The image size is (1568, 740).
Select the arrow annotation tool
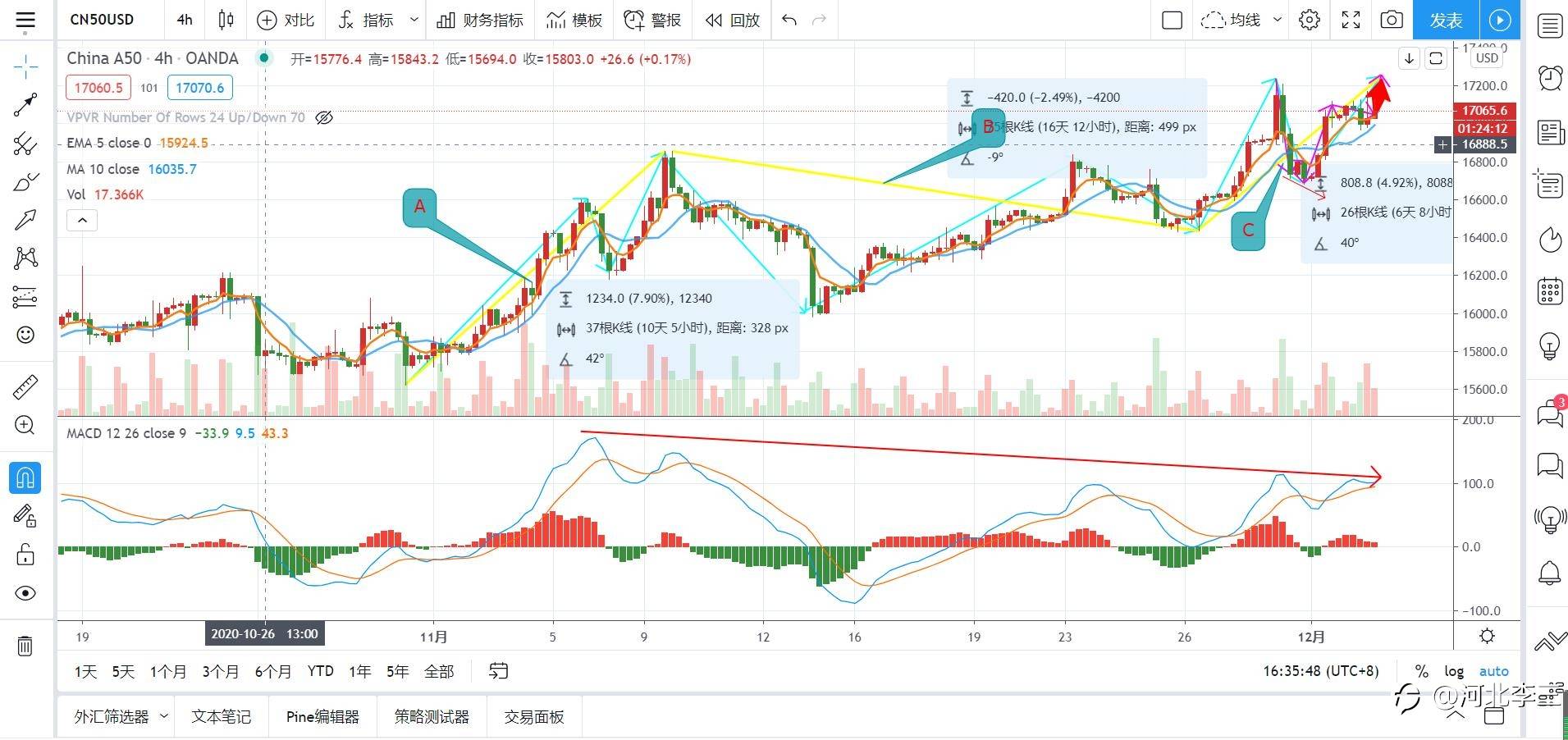pyautogui.click(x=25, y=220)
